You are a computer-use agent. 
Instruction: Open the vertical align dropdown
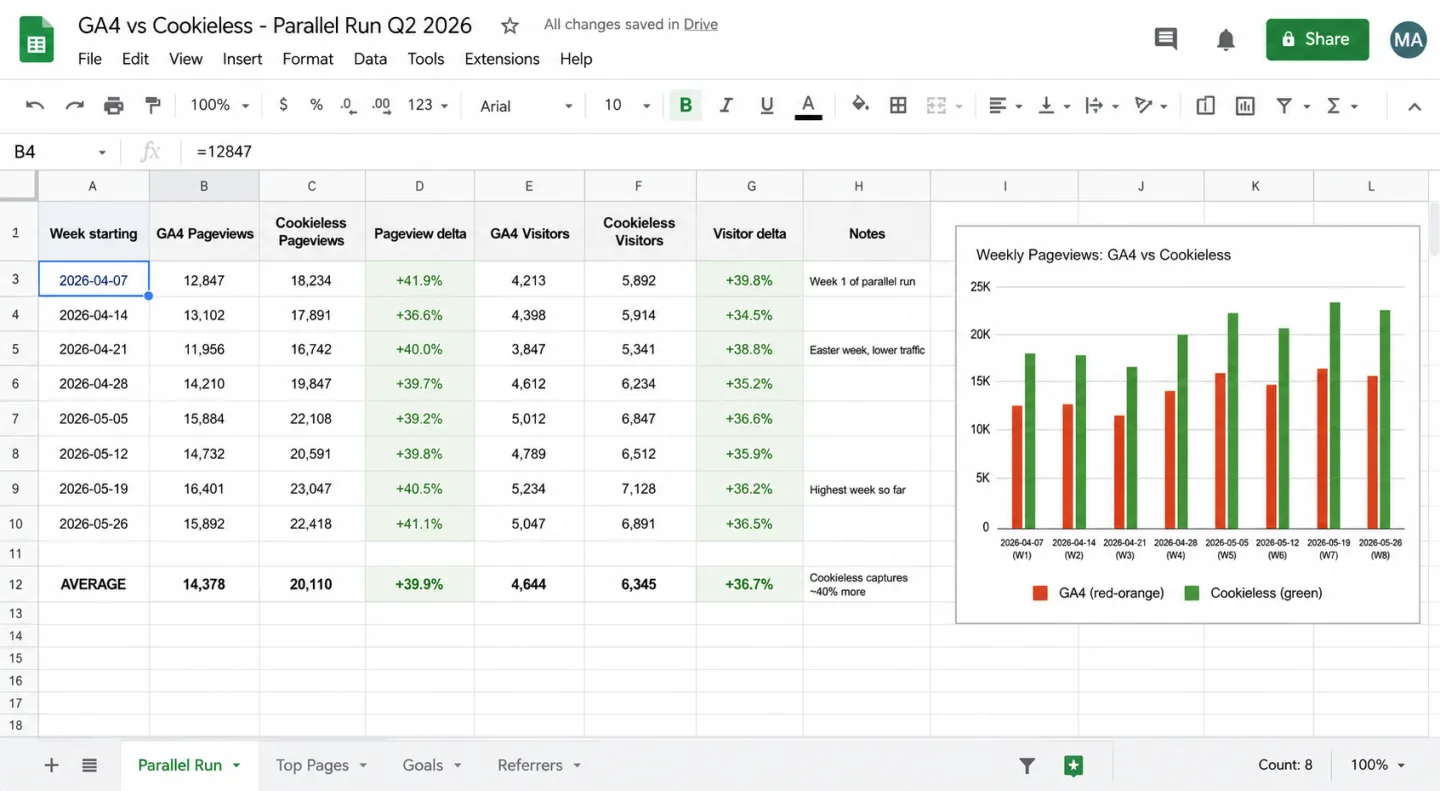[x=1054, y=105]
